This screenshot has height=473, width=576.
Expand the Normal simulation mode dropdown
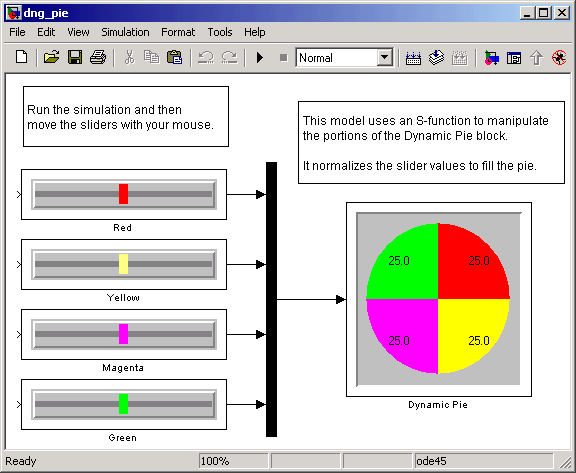385,57
